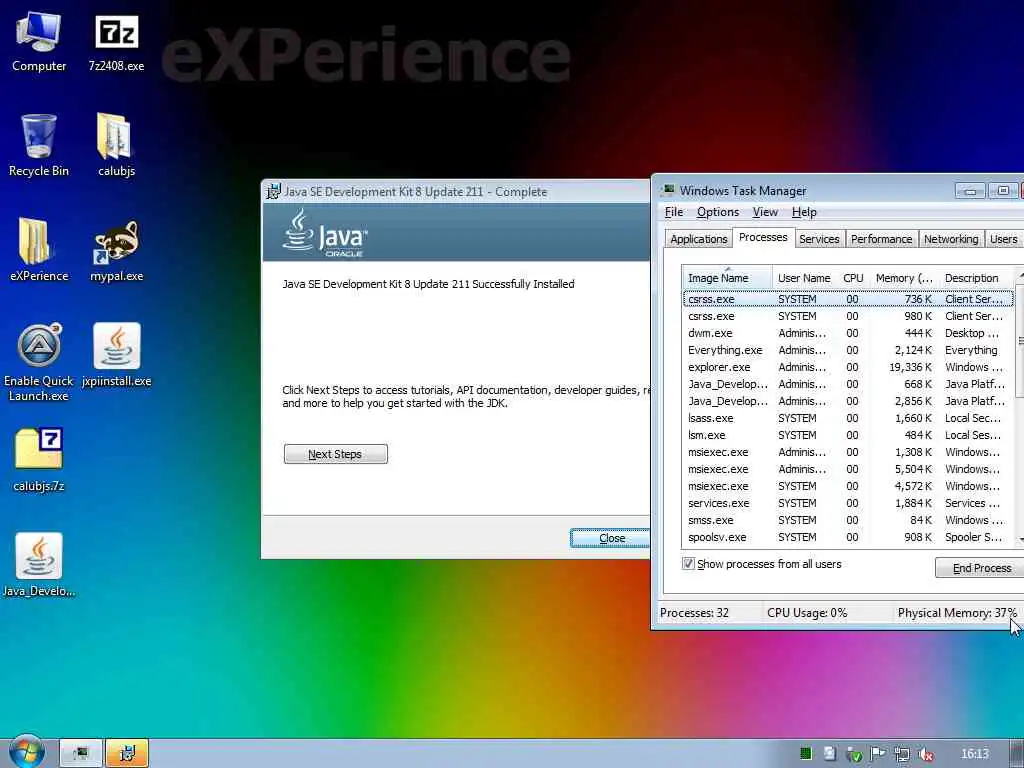Click the shield tray icon with green check

pyautogui.click(x=854, y=754)
